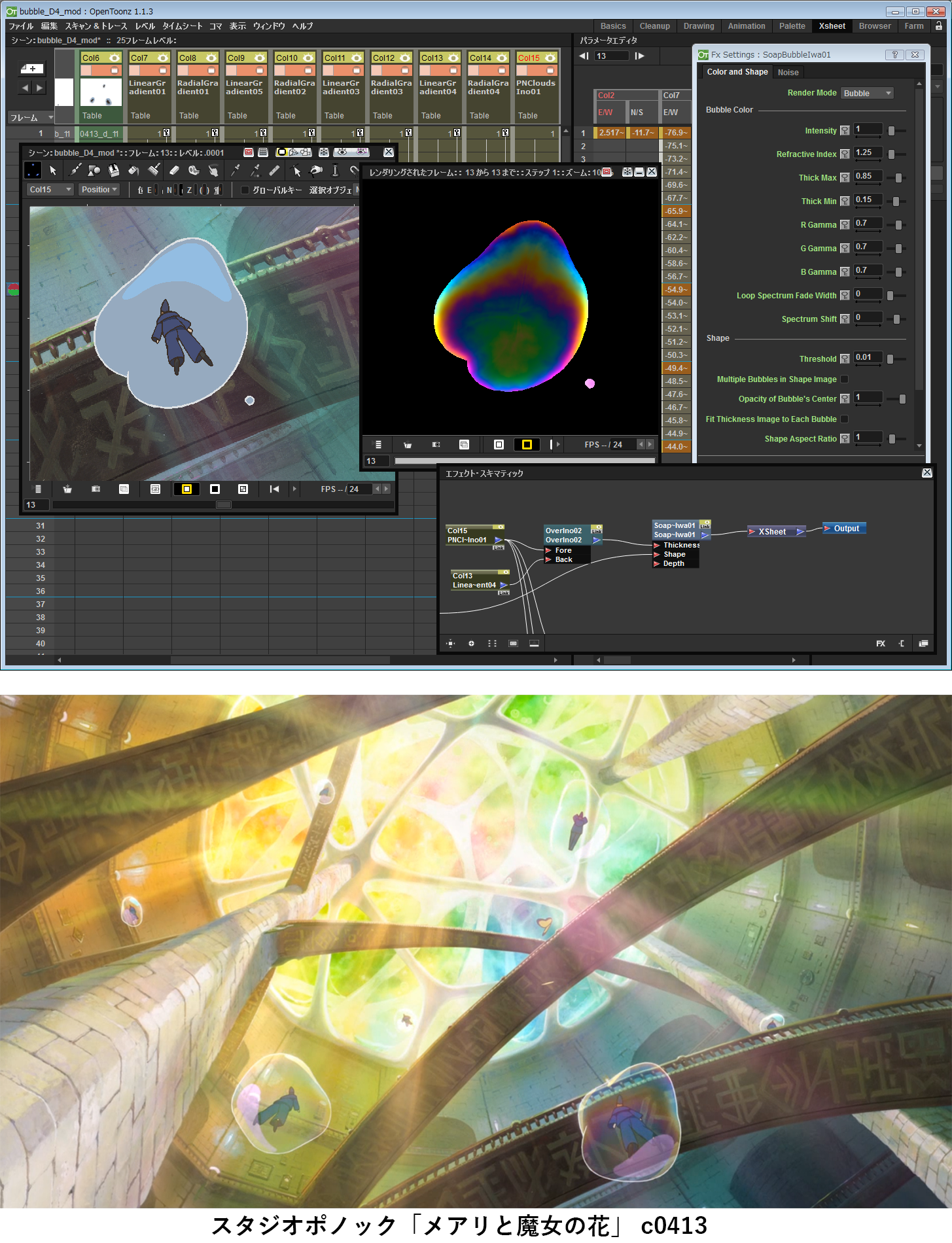Click the play button in scene viewer

[294, 489]
